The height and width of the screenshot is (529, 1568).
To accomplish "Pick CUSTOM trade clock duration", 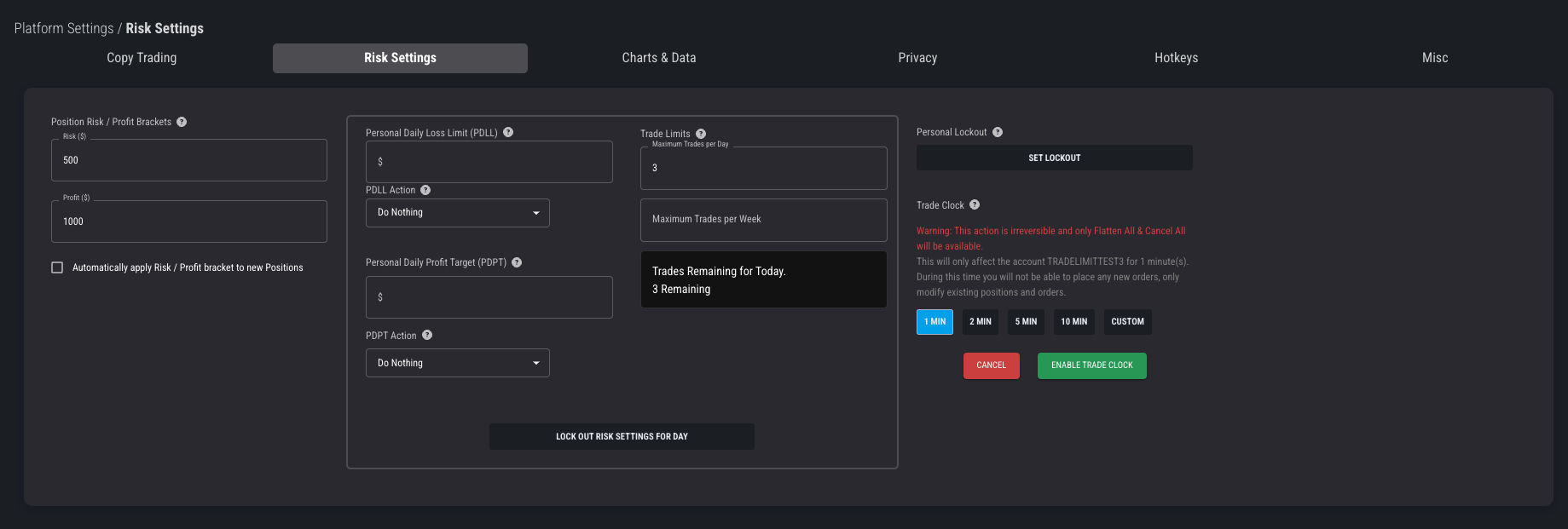I will pyautogui.click(x=1127, y=322).
